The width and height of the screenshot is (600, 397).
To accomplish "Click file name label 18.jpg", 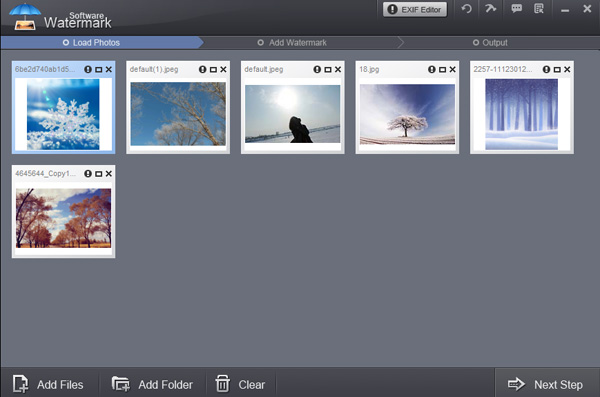I will 369,69.
